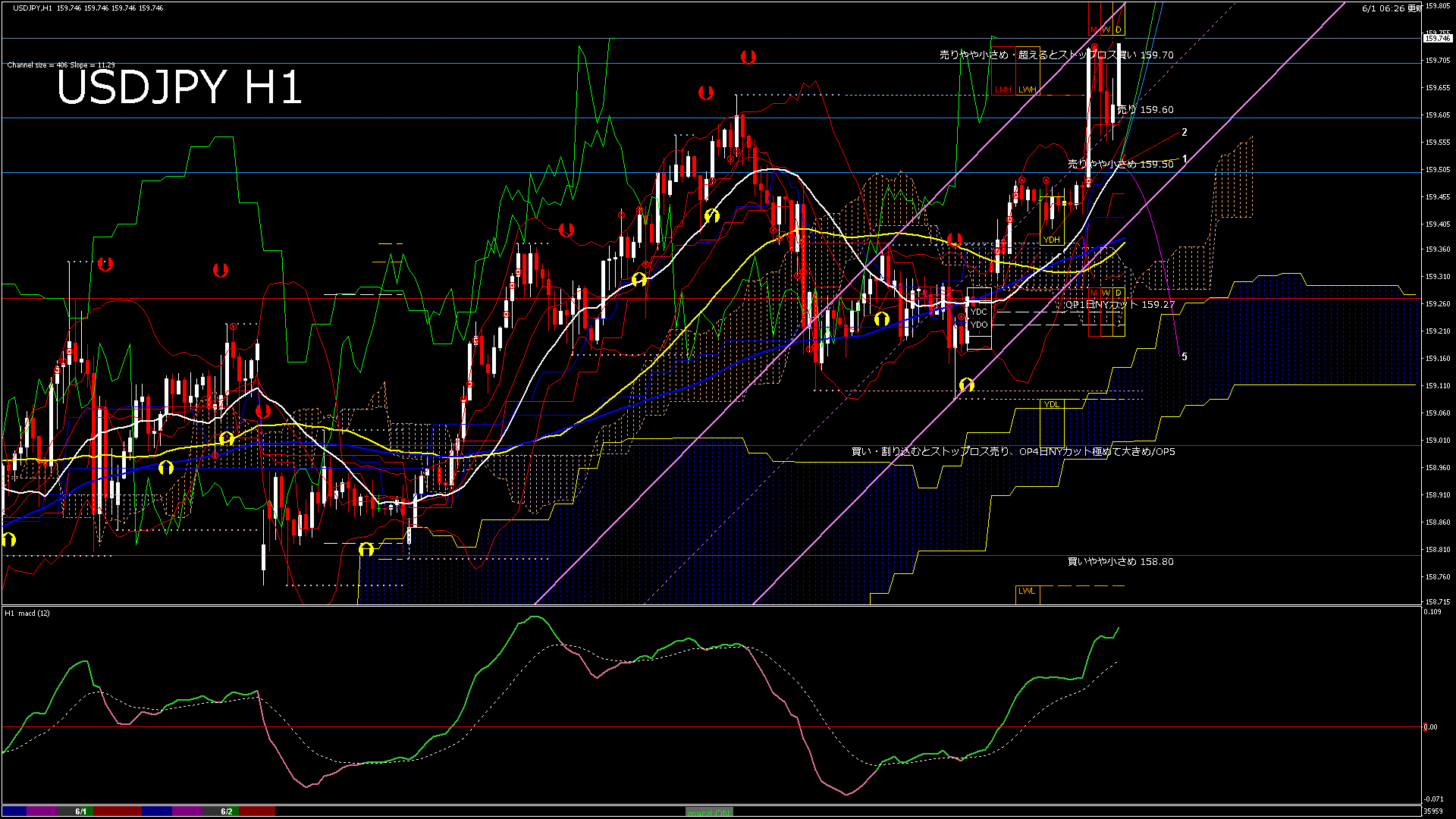This screenshot has height=819, width=1456.
Task: Select the LWL last-week-low label
Action: click(1027, 591)
